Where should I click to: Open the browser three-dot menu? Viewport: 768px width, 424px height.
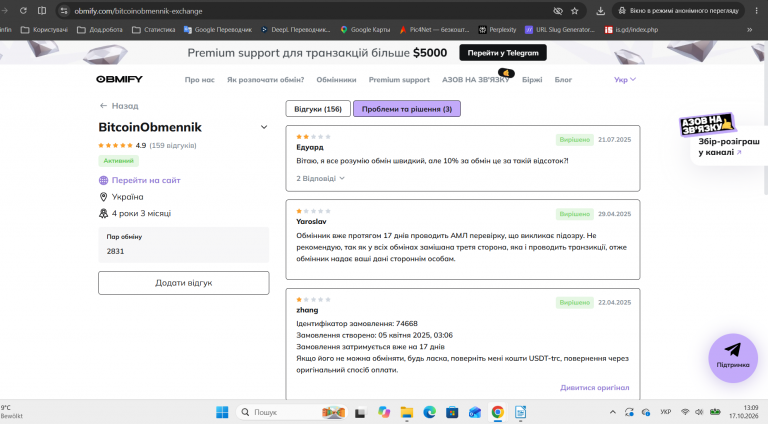click(x=758, y=11)
